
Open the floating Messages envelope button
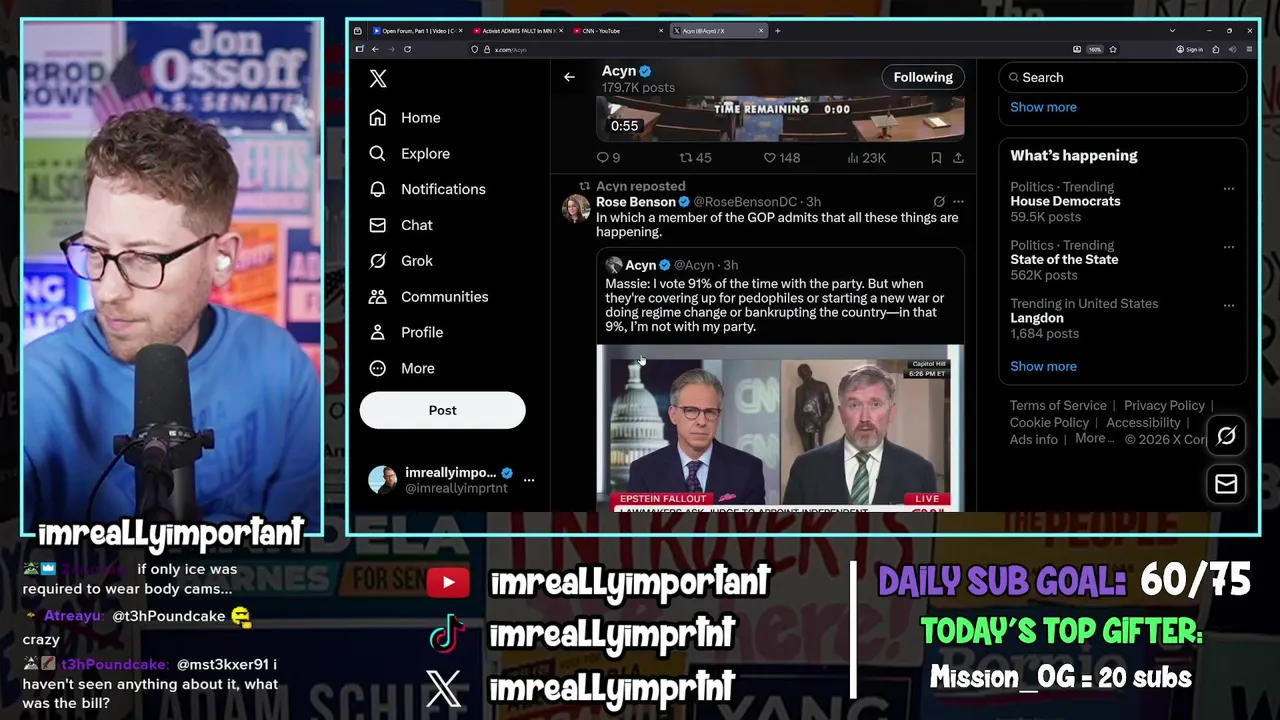pyautogui.click(x=1226, y=484)
